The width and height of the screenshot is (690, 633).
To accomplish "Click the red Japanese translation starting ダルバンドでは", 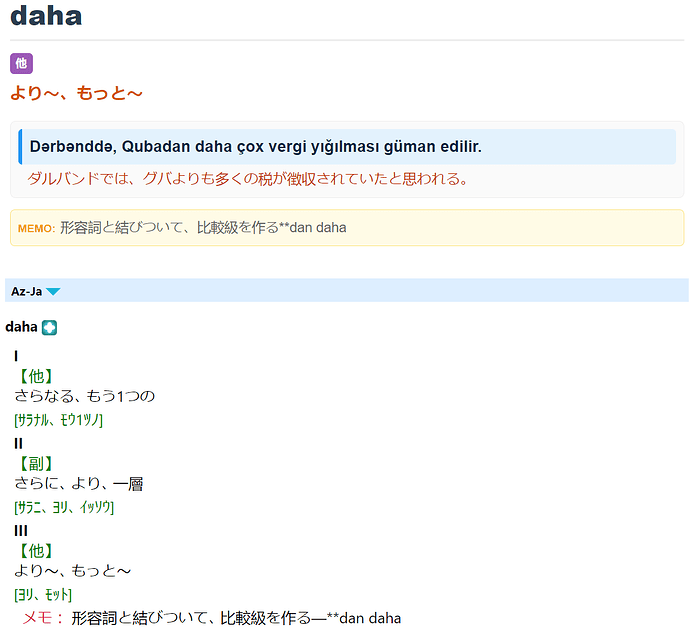I will [x=247, y=179].
